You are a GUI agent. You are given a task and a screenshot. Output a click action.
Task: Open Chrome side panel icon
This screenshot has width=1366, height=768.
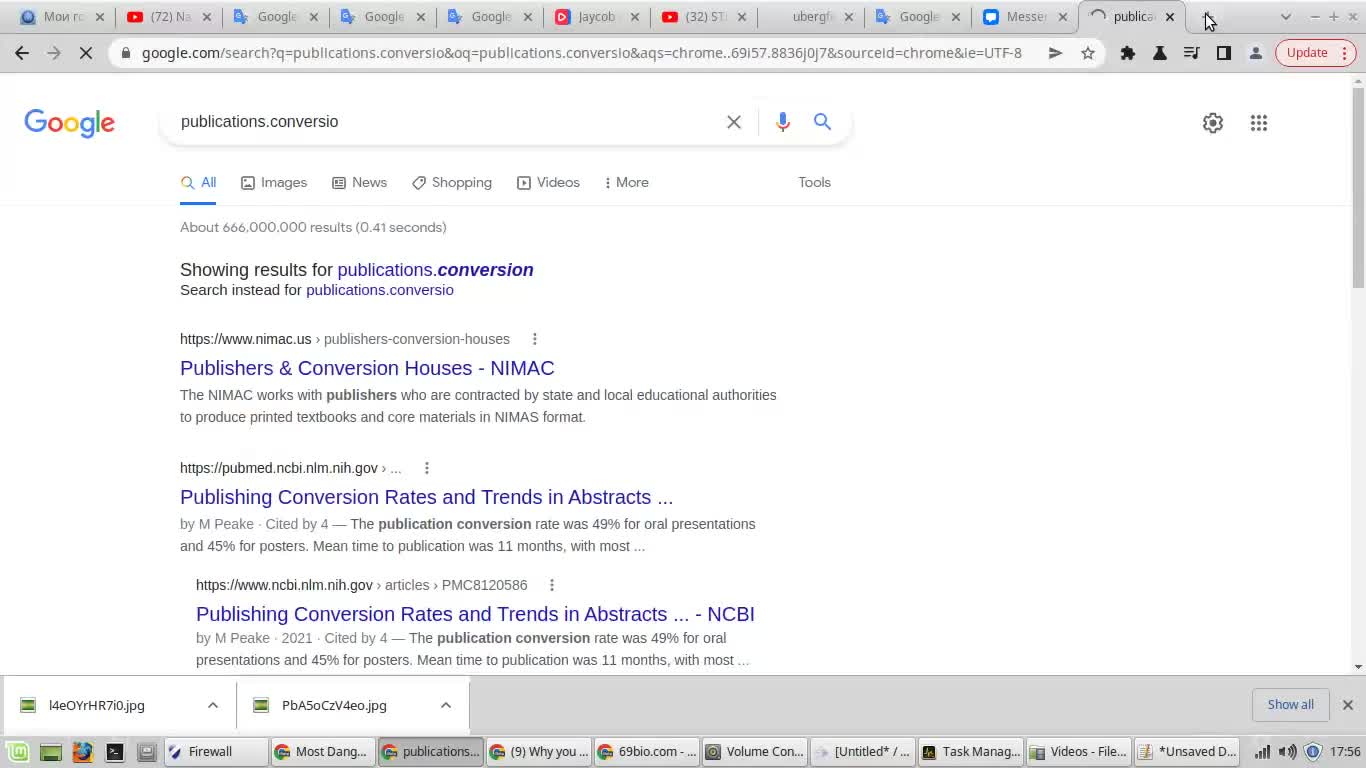pos(1224,53)
